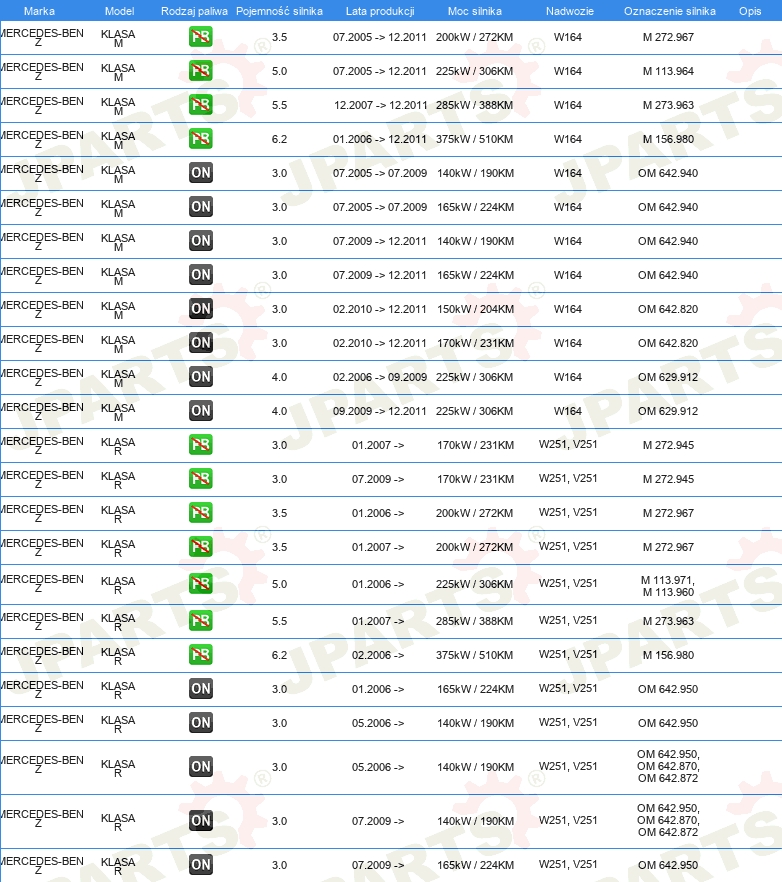
Task: Click diesel ON icon in 09.2009 -> 12.2011 row
Action: pos(201,411)
